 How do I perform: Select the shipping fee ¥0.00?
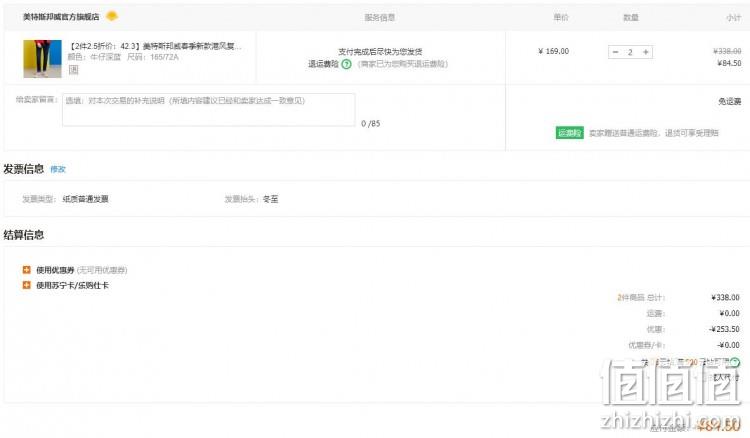pos(729,313)
